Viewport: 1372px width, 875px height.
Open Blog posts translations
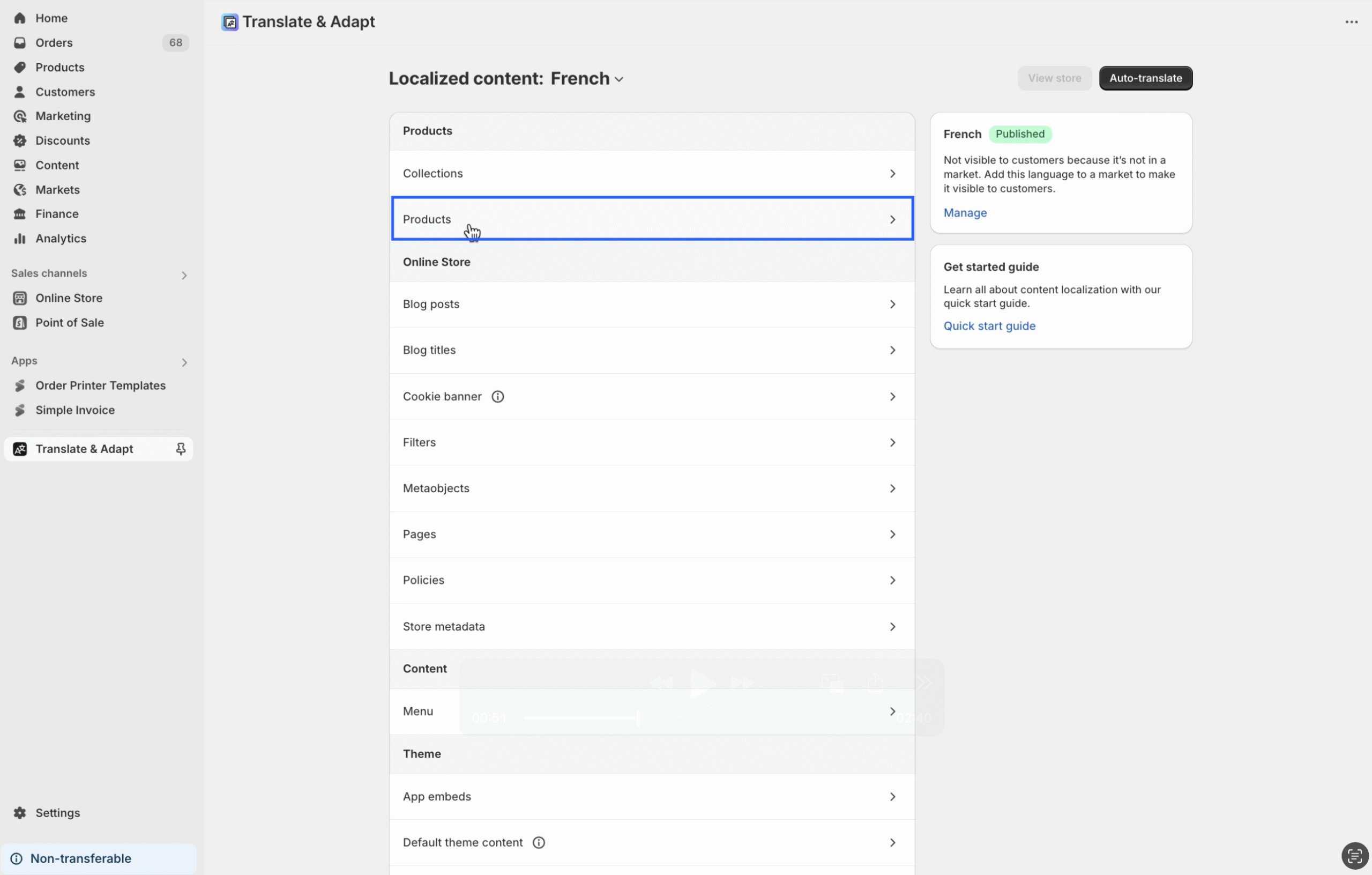[652, 305]
